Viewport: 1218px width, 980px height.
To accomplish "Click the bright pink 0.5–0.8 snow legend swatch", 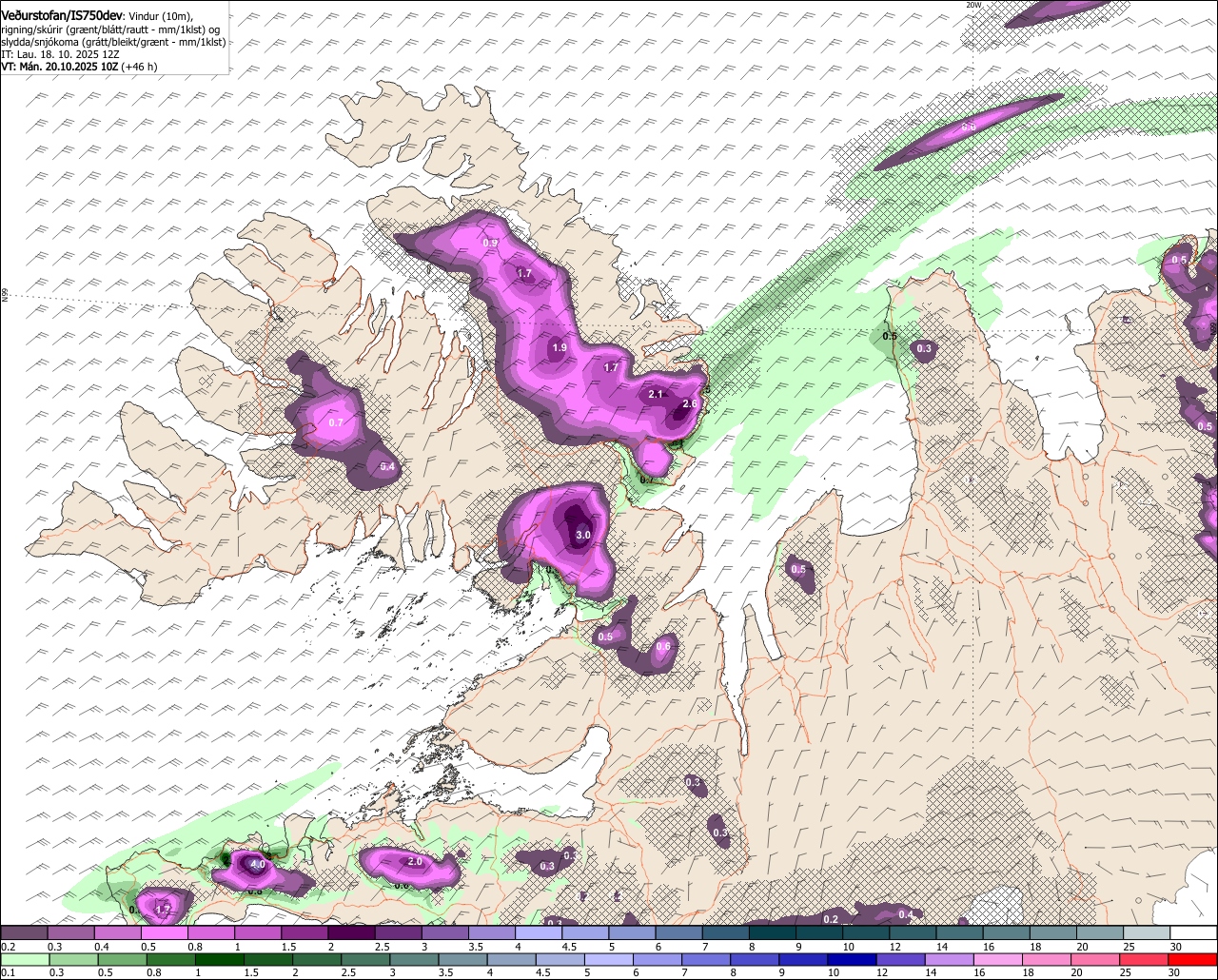I will pyautogui.click(x=164, y=933).
